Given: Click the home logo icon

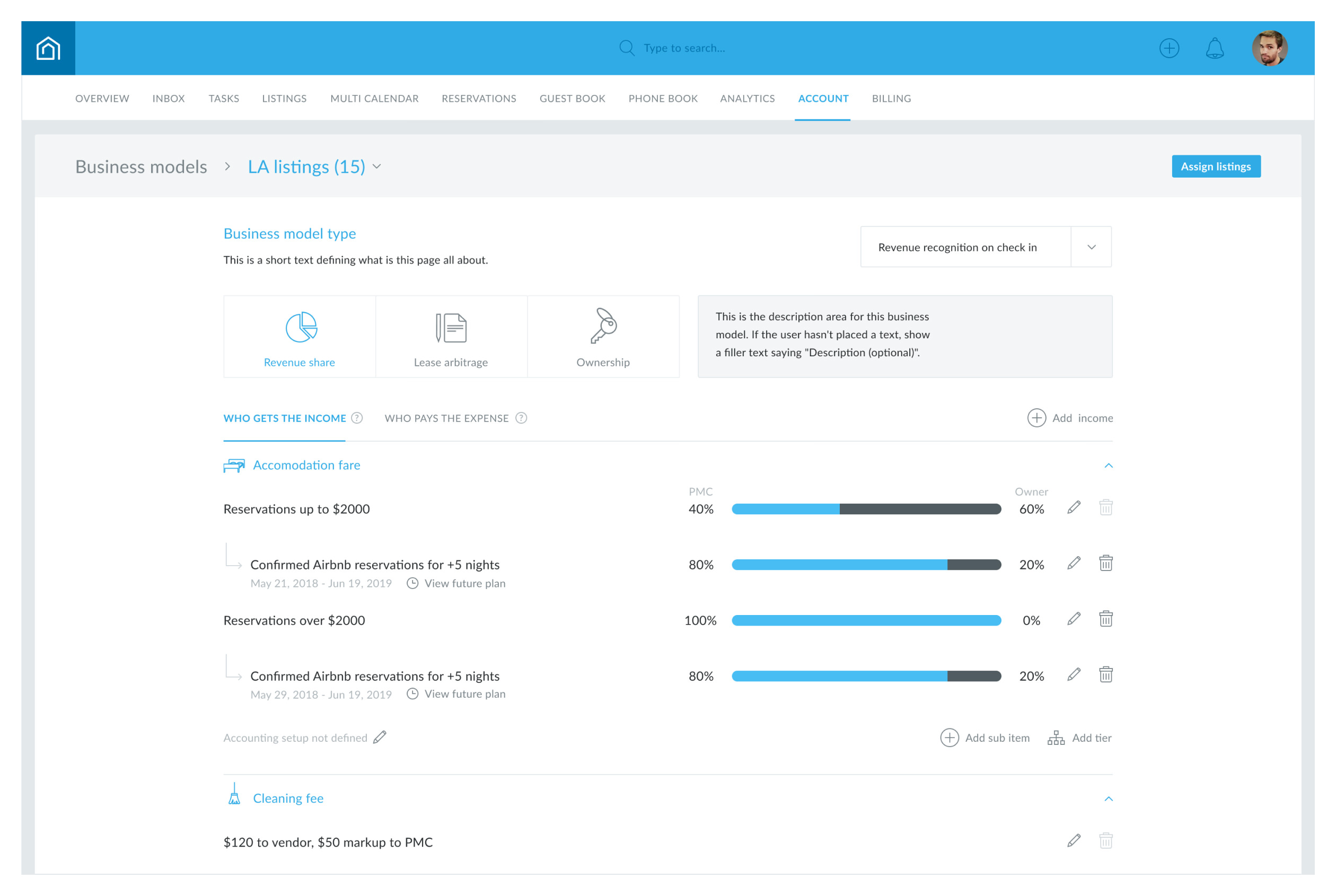Looking at the screenshot, I should coord(48,48).
